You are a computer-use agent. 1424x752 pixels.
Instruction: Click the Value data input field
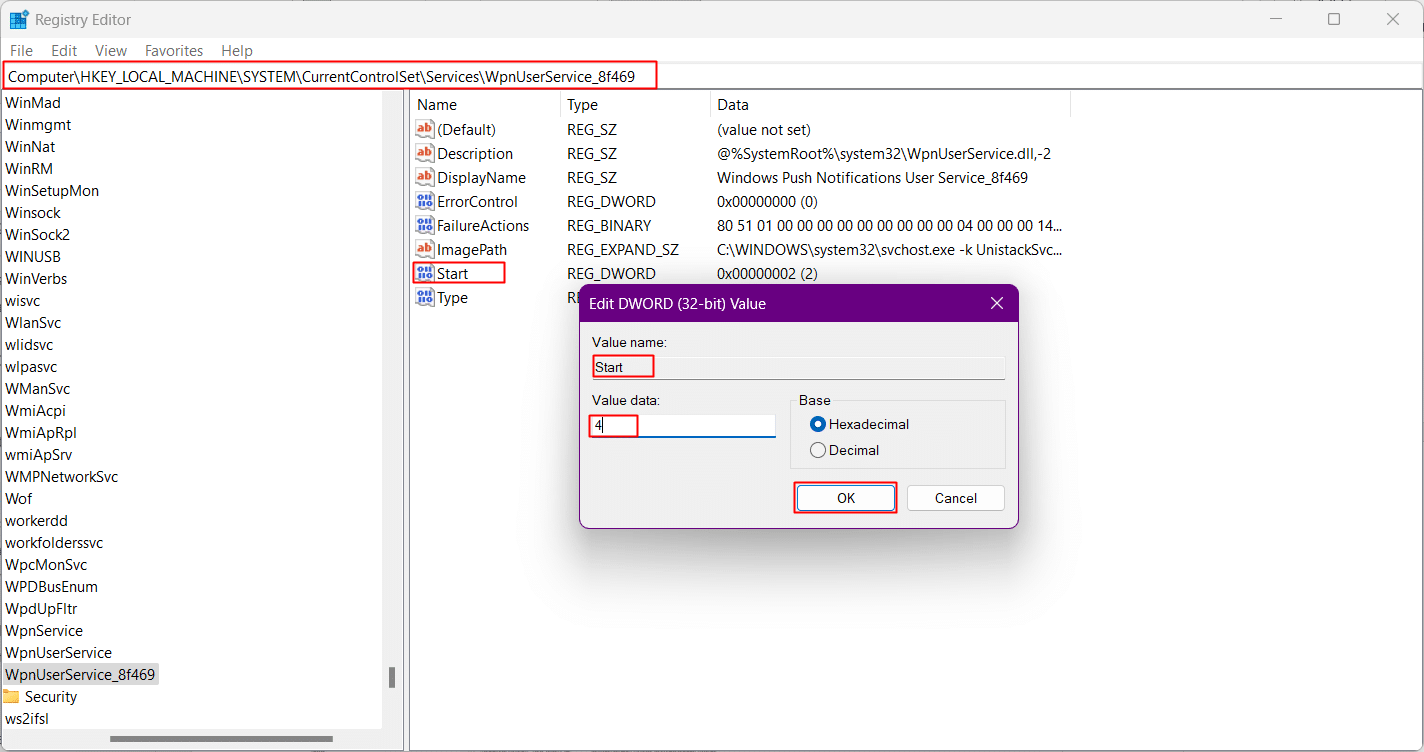point(683,425)
